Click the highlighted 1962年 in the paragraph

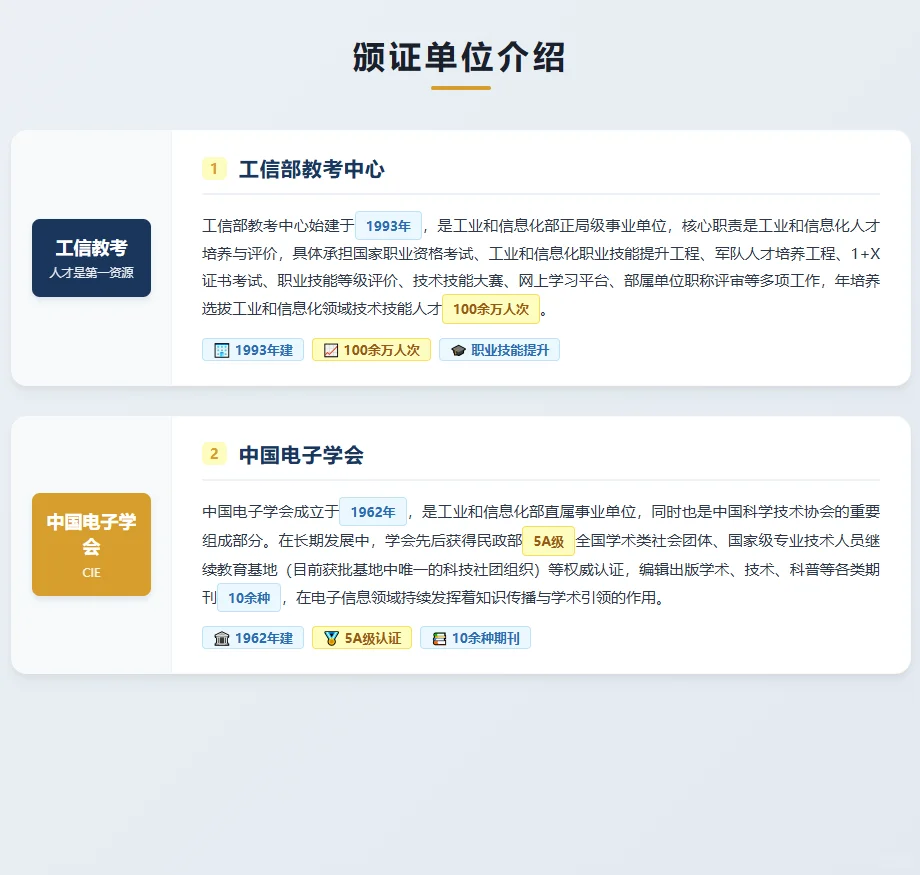click(373, 512)
